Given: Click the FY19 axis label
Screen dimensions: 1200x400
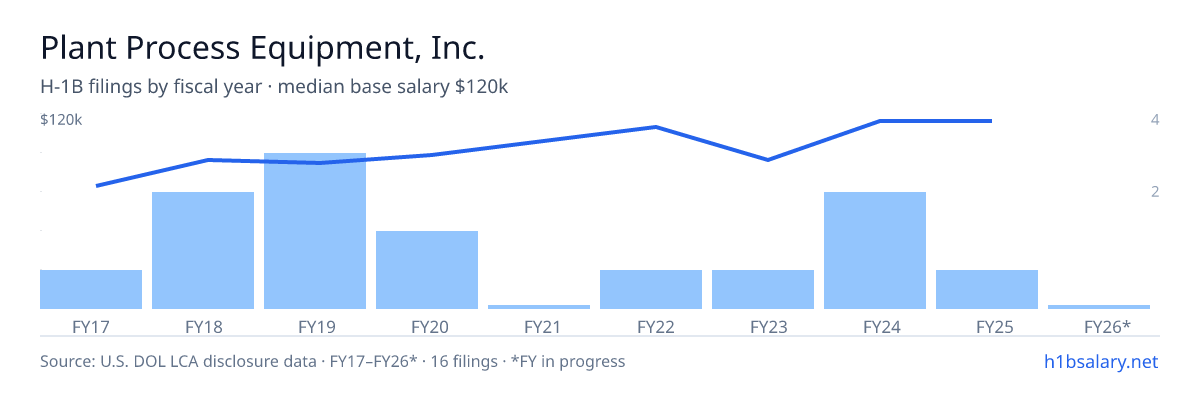Looking at the screenshot, I should point(315,326).
